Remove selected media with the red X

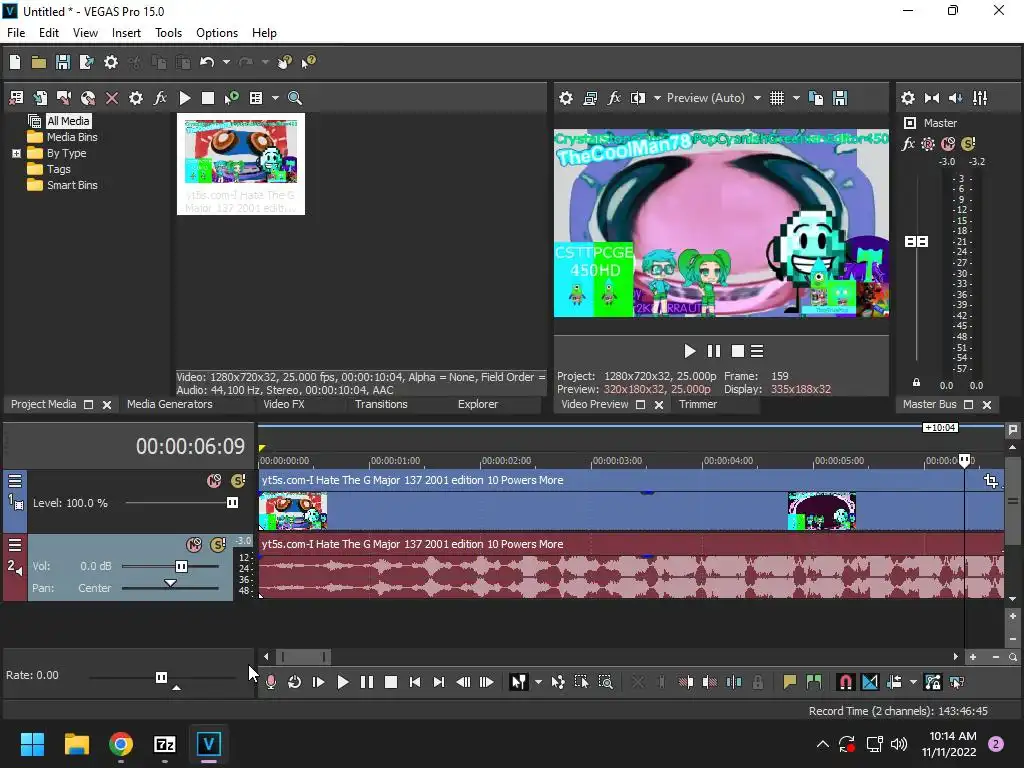coord(112,98)
